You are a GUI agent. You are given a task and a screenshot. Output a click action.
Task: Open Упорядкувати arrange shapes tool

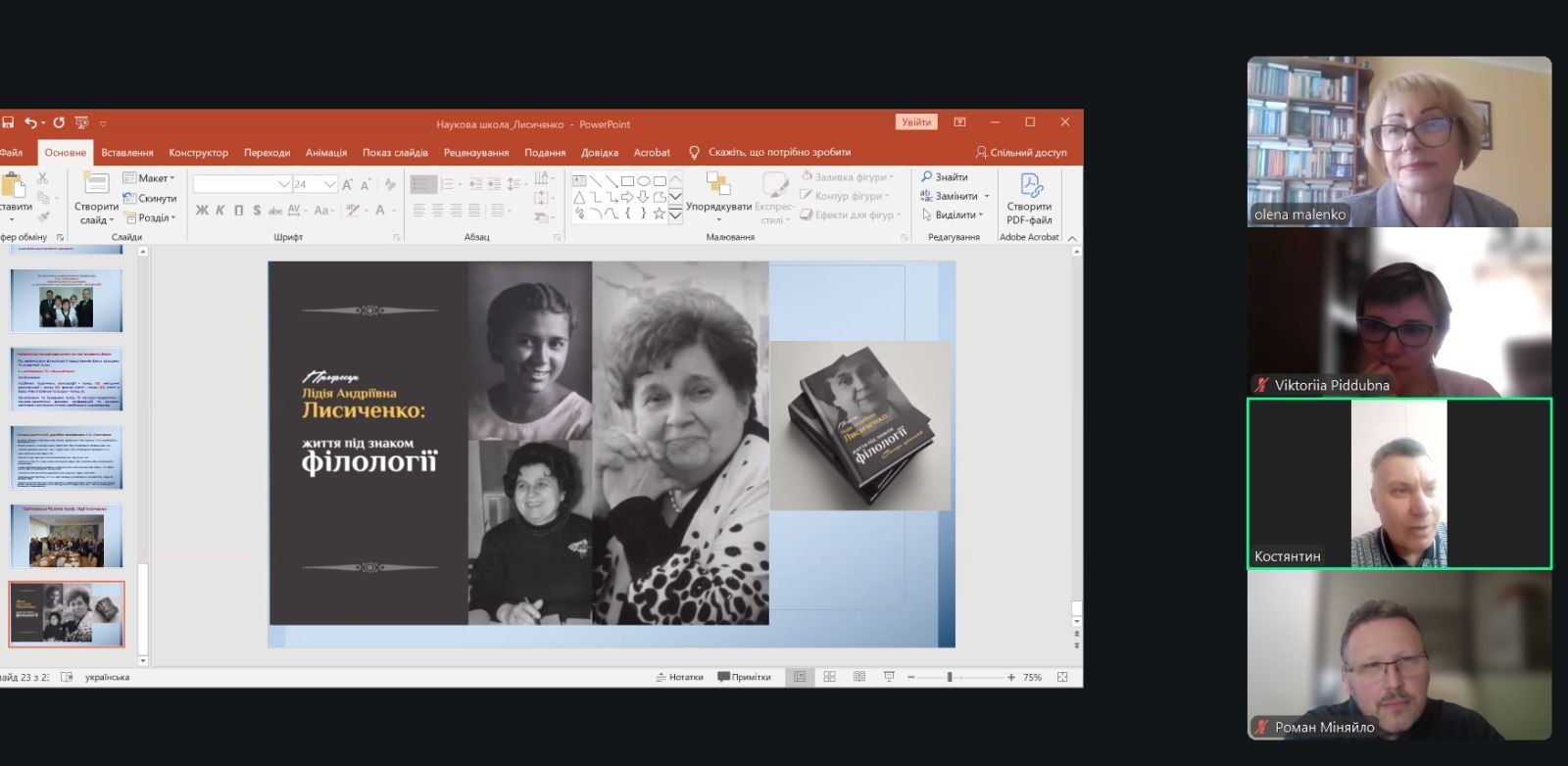click(x=718, y=195)
